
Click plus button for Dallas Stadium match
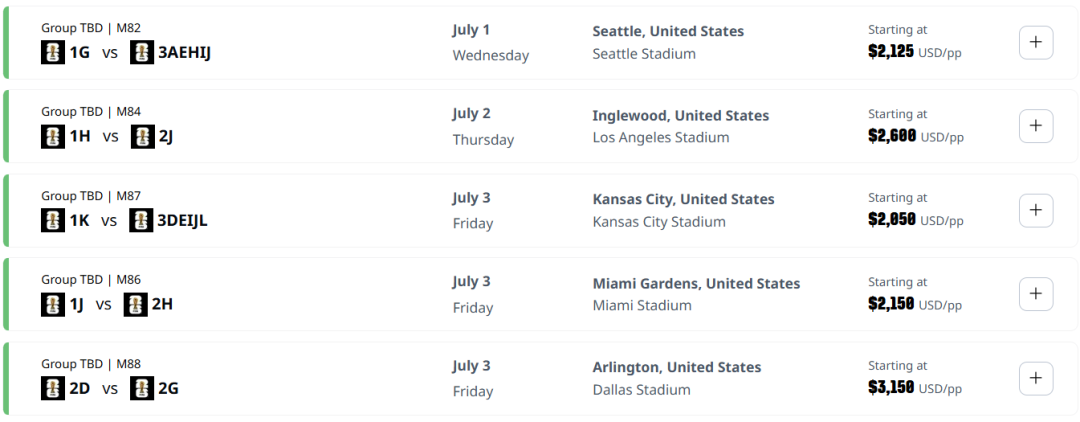click(1035, 379)
